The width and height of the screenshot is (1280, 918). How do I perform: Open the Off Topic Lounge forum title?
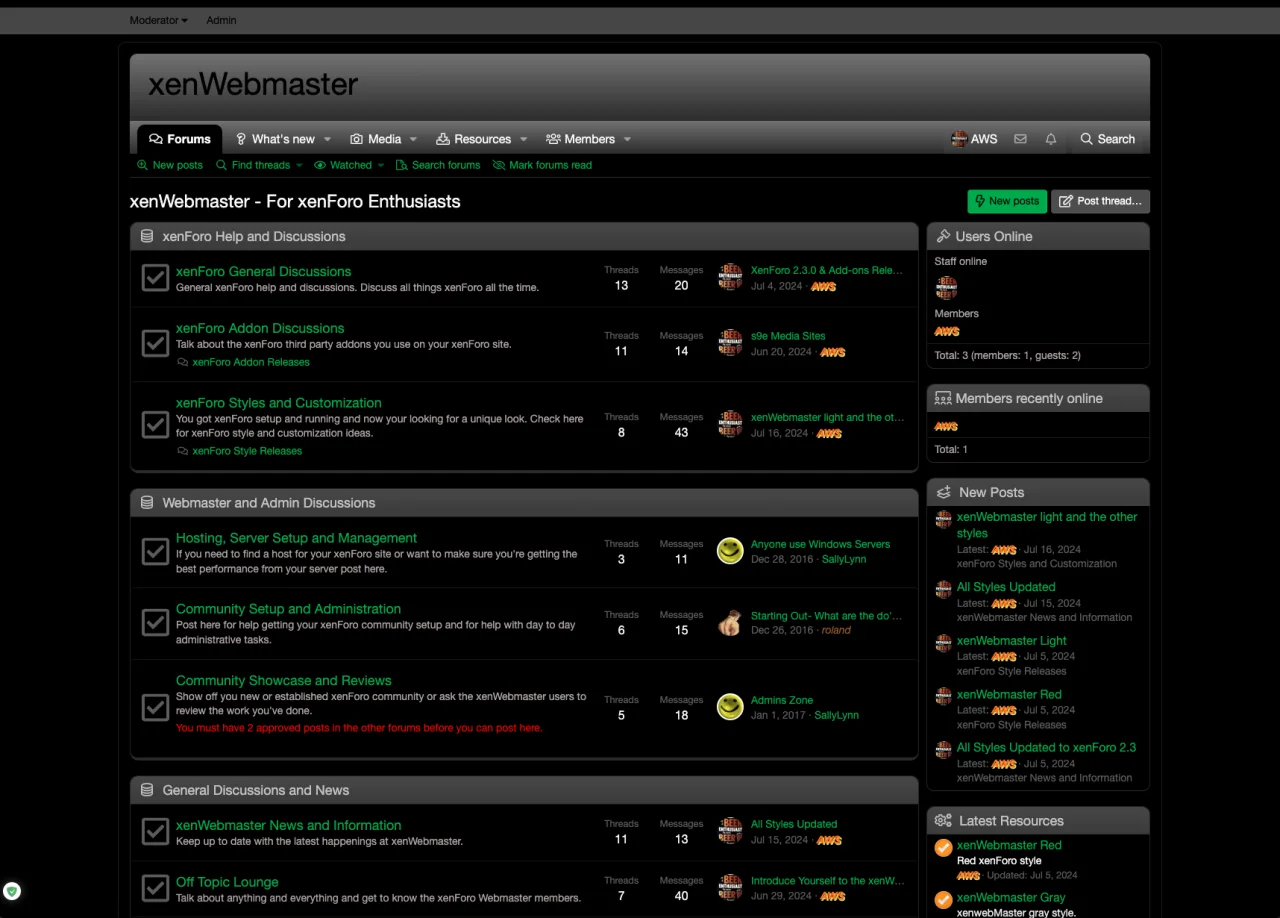(227, 882)
